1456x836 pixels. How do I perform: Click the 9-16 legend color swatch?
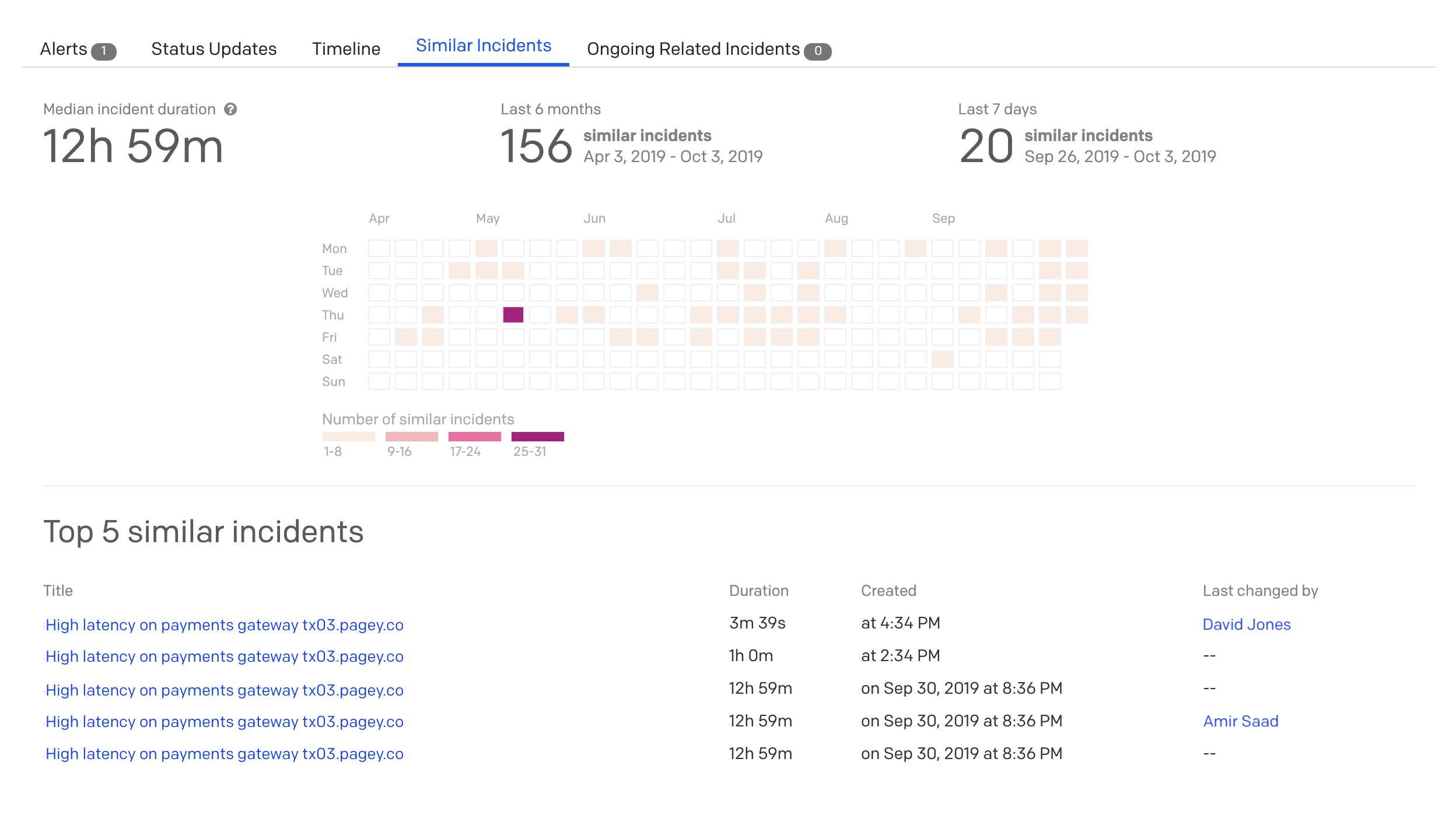tap(411, 437)
